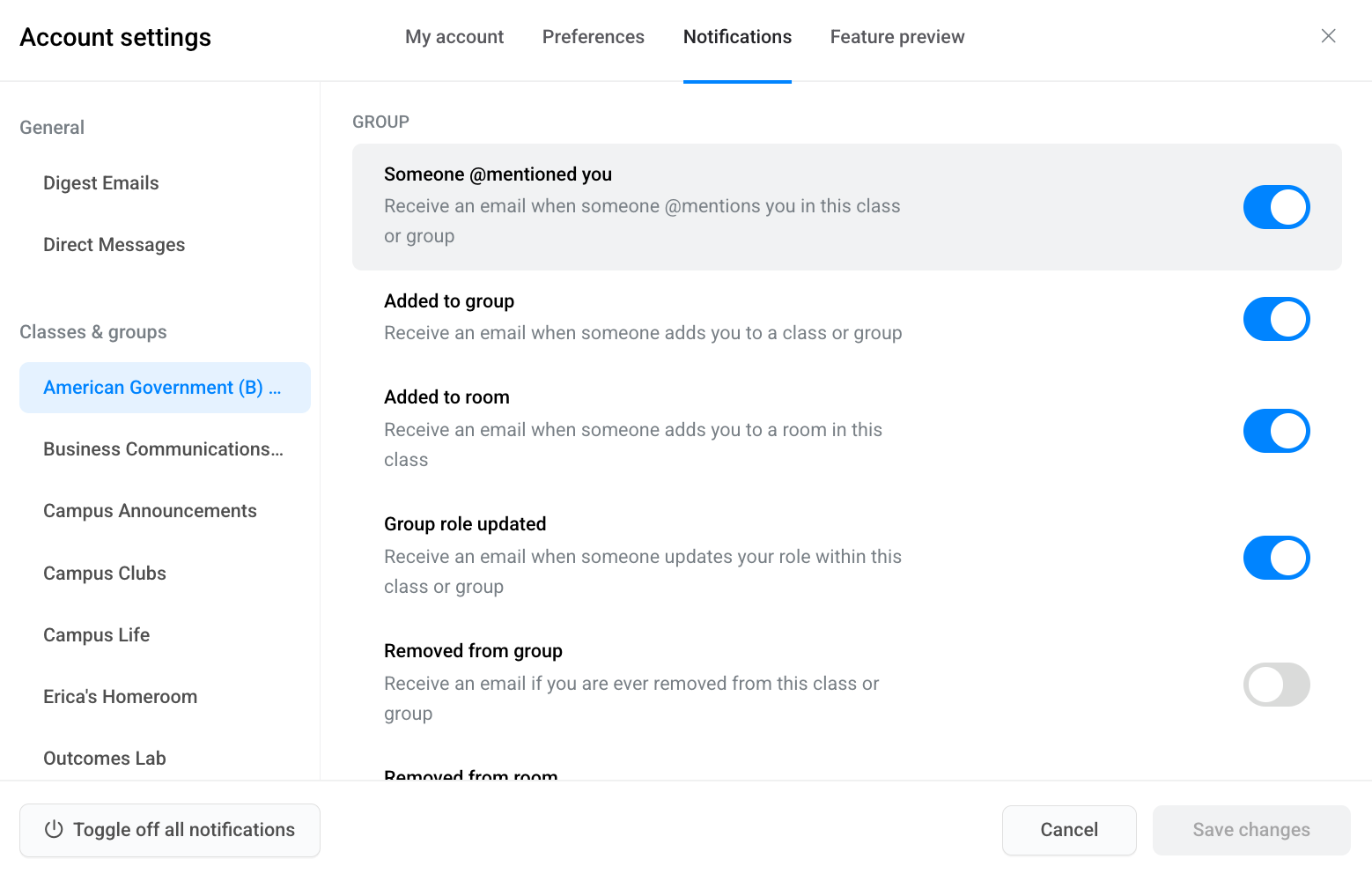Go to the Feature preview tab
1372x874 pixels.
[896, 37]
